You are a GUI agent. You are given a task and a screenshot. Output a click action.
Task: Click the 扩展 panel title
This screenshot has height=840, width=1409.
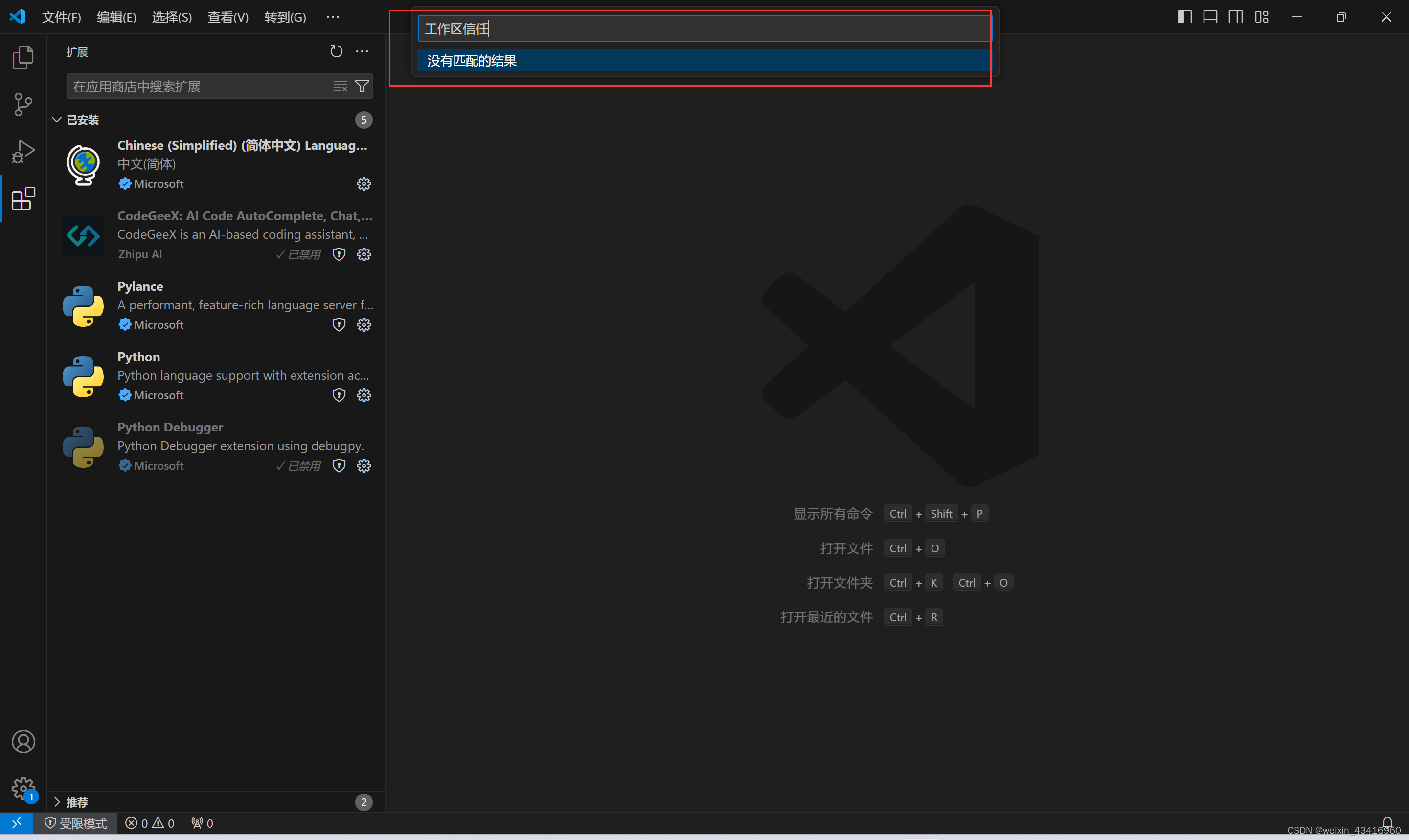pos(77,52)
